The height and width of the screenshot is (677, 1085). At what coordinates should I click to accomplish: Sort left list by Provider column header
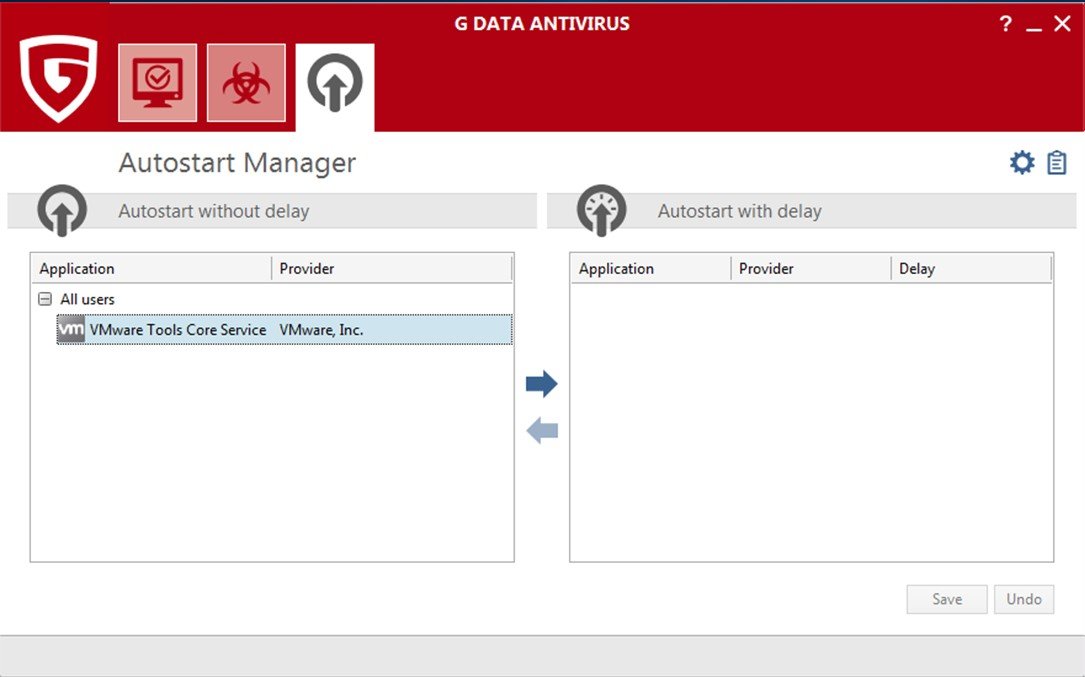392,269
